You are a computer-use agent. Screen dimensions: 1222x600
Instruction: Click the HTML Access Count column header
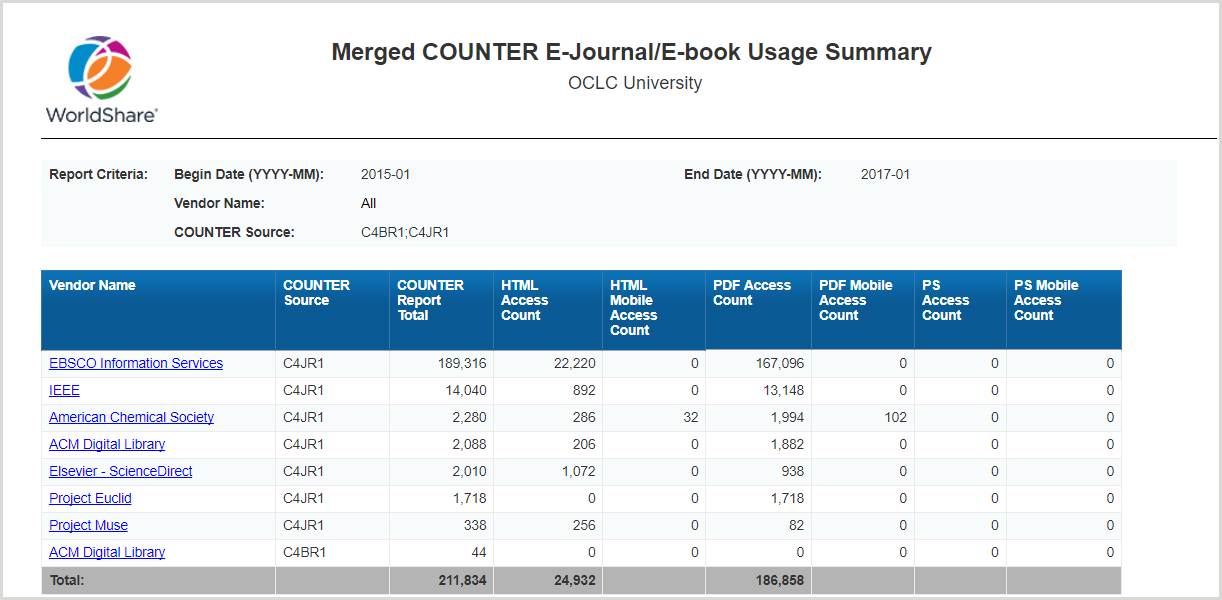pyautogui.click(x=548, y=309)
